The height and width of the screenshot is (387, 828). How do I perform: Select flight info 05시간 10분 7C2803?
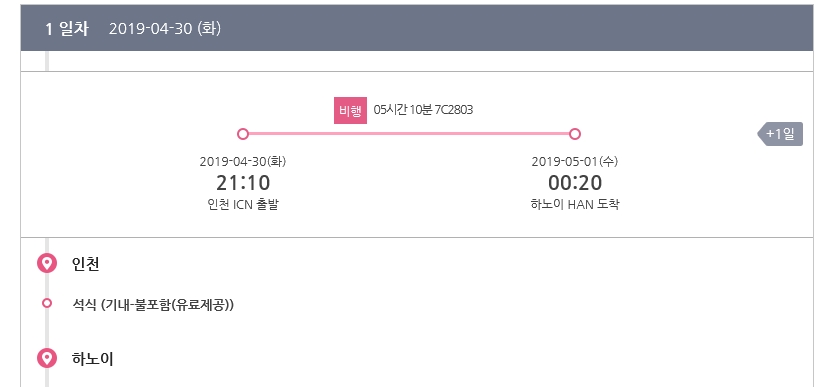coord(423,110)
